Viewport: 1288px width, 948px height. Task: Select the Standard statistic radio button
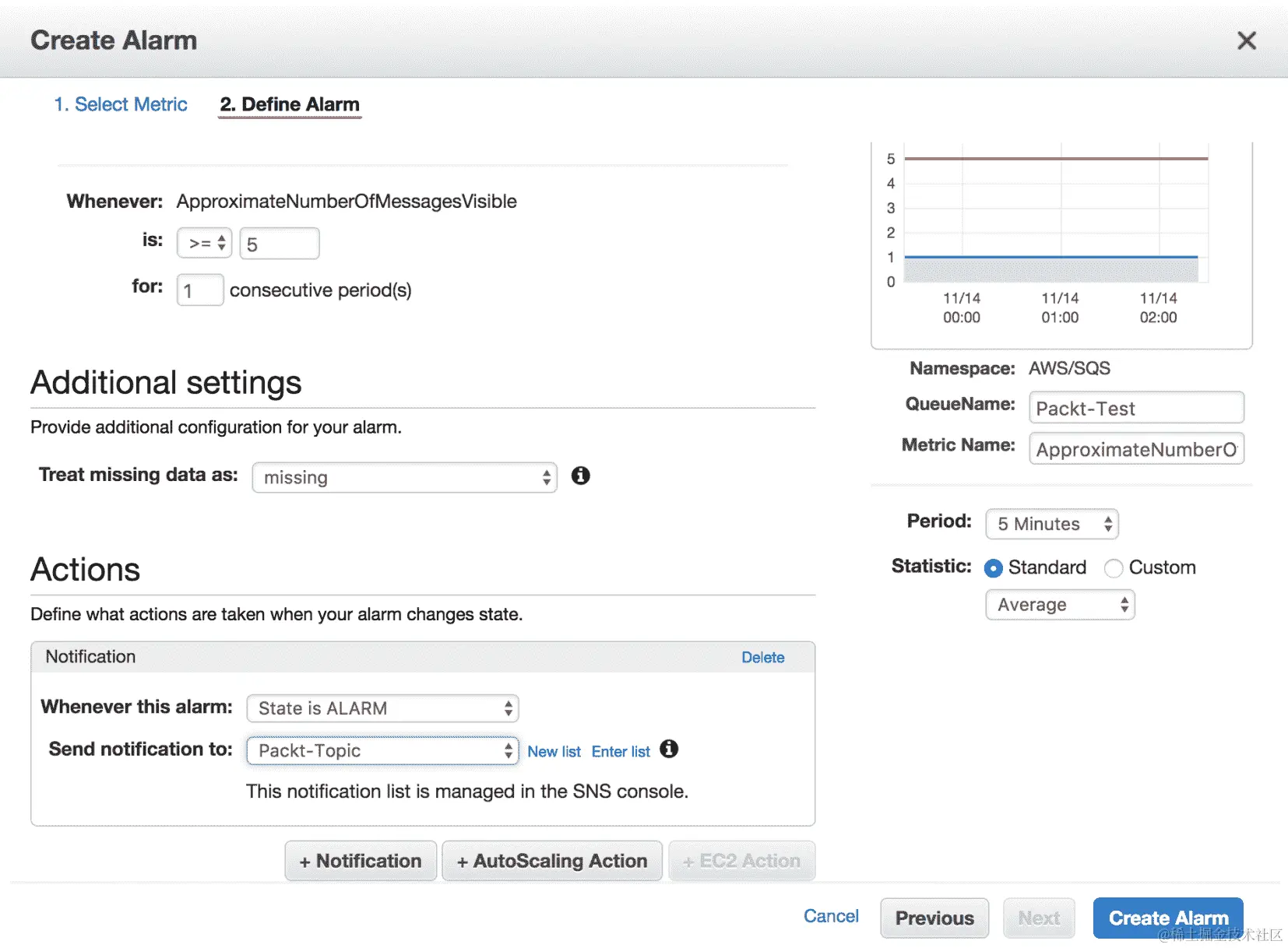[994, 568]
